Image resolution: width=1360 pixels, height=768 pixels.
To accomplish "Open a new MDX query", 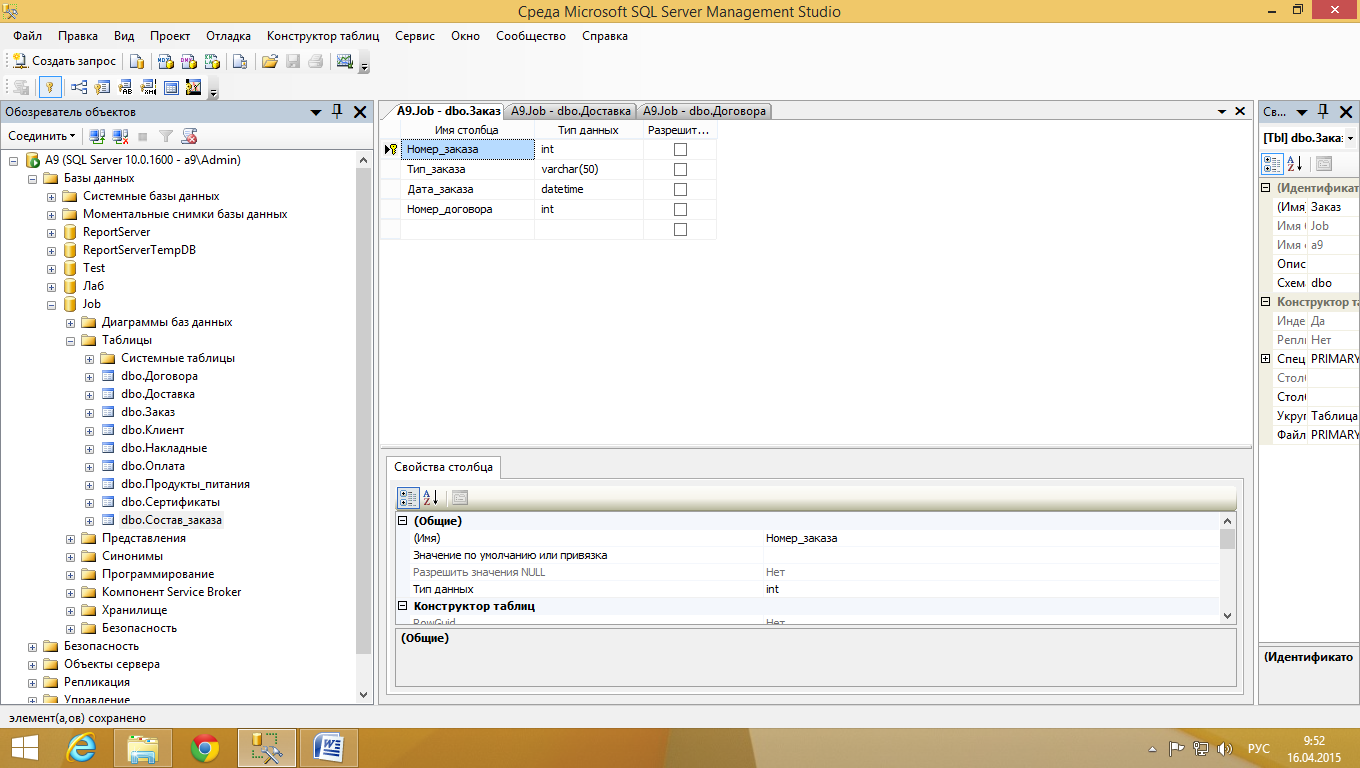I will (x=166, y=61).
